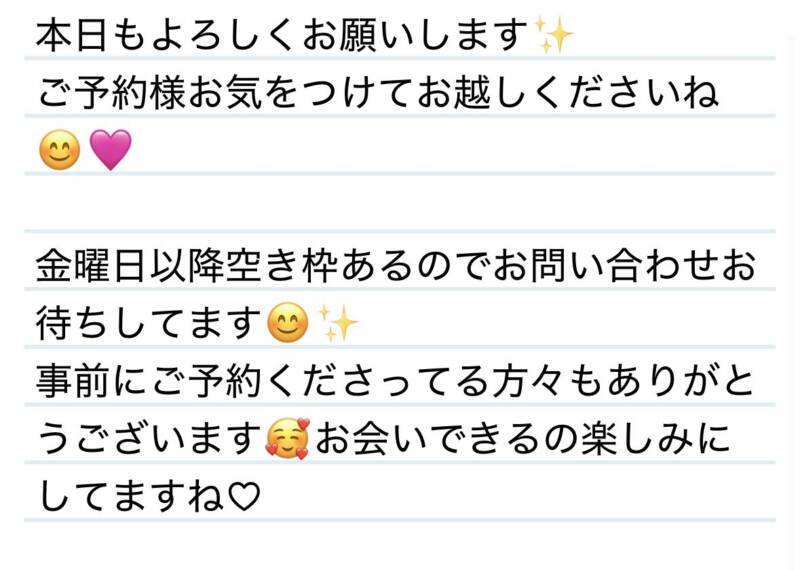Click the sparkles emoji on the first line

click(x=553, y=35)
